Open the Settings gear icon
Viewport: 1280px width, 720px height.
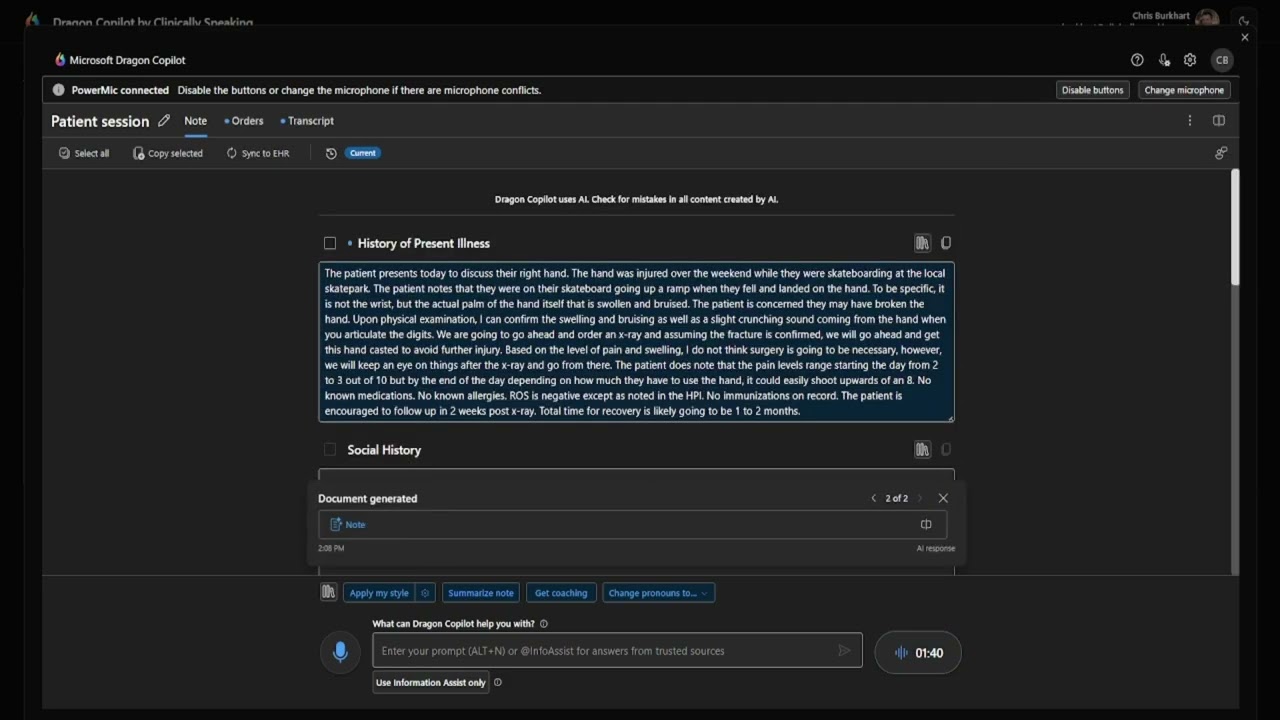click(1190, 60)
